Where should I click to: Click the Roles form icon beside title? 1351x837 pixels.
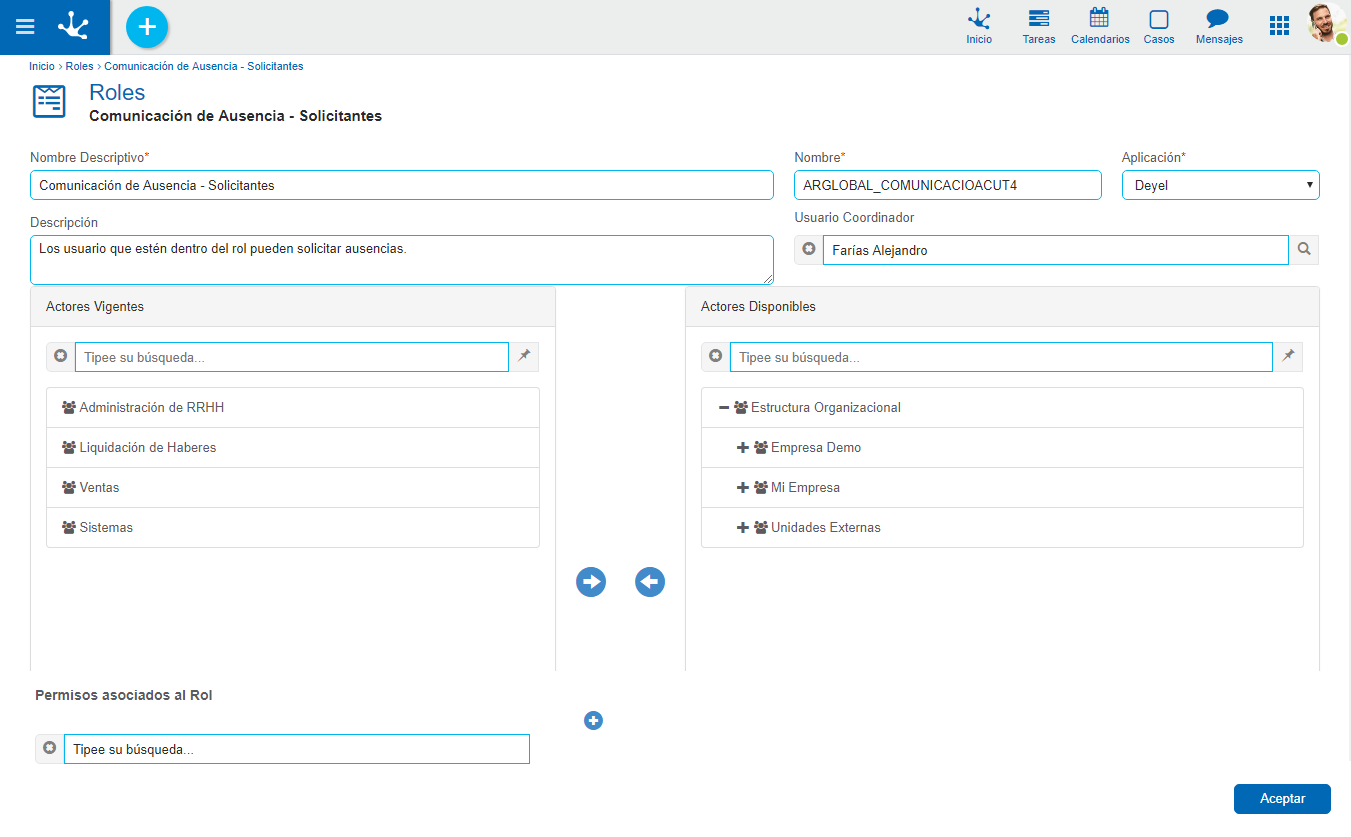(x=49, y=102)
